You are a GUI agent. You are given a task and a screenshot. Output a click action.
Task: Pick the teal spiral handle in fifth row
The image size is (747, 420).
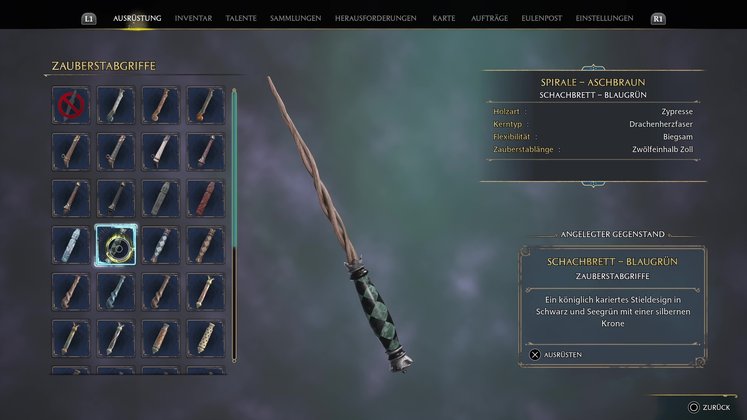(x=116, y=292)
